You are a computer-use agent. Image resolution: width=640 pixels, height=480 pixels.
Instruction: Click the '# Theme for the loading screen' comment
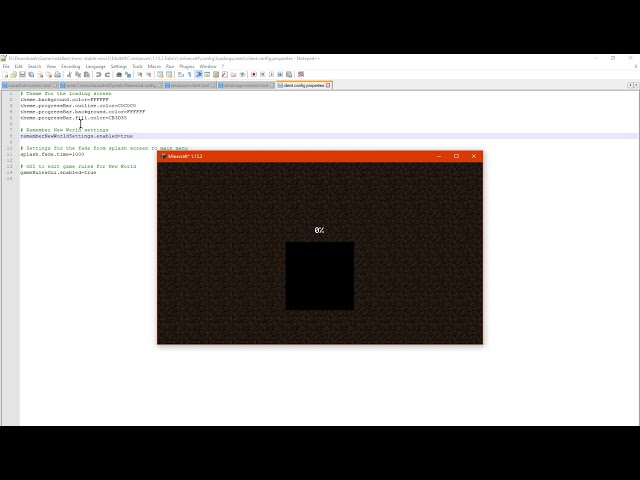66,93
